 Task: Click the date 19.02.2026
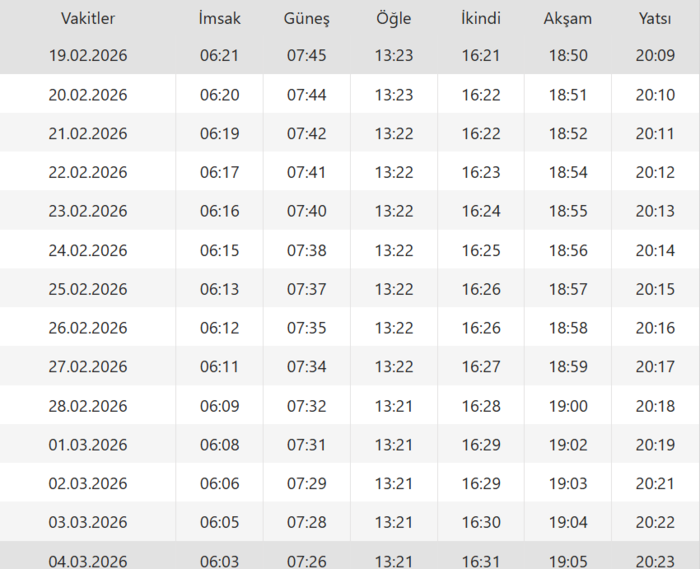tap(88, 55)
